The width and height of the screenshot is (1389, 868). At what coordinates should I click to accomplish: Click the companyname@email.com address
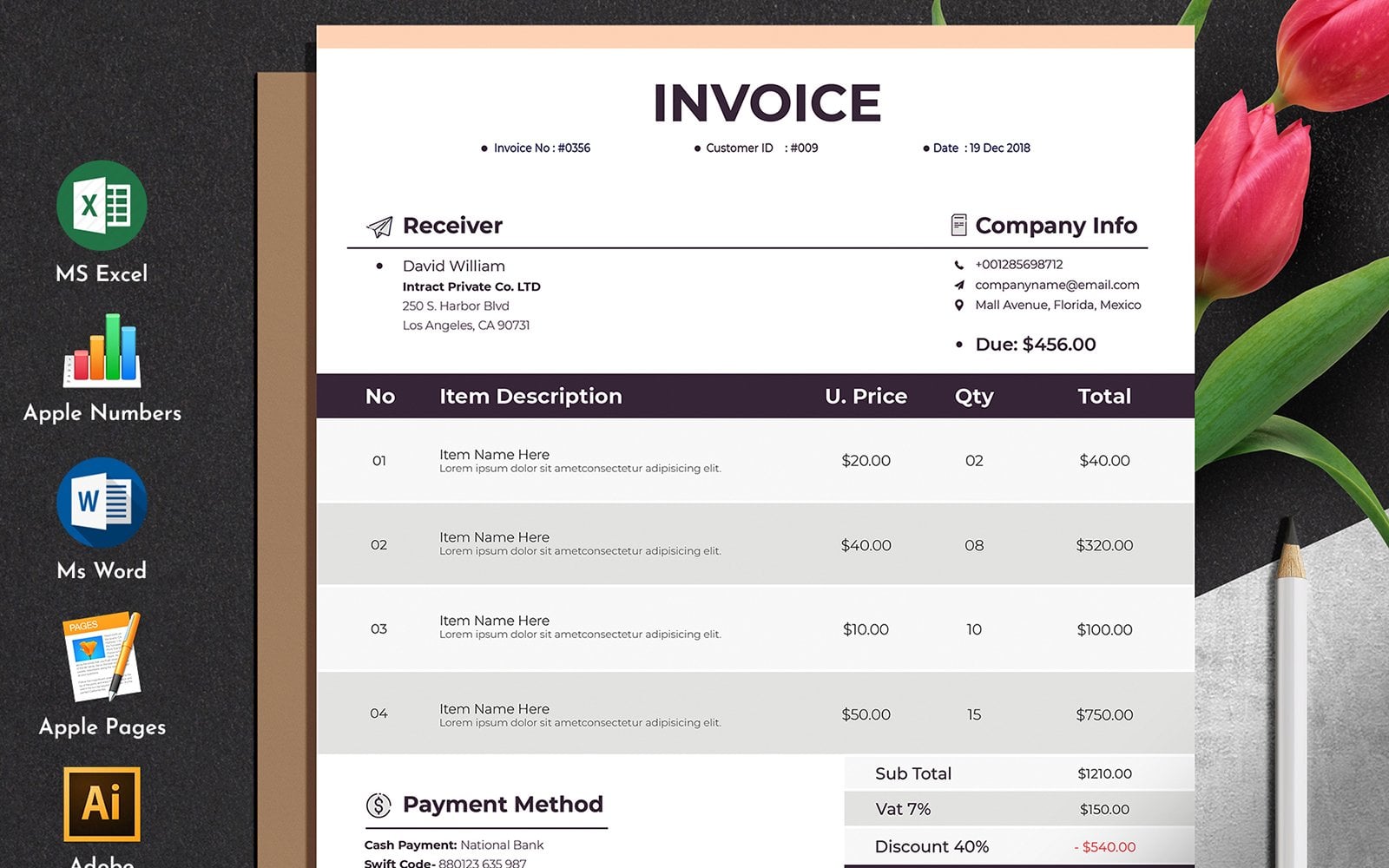(1057, 285)
